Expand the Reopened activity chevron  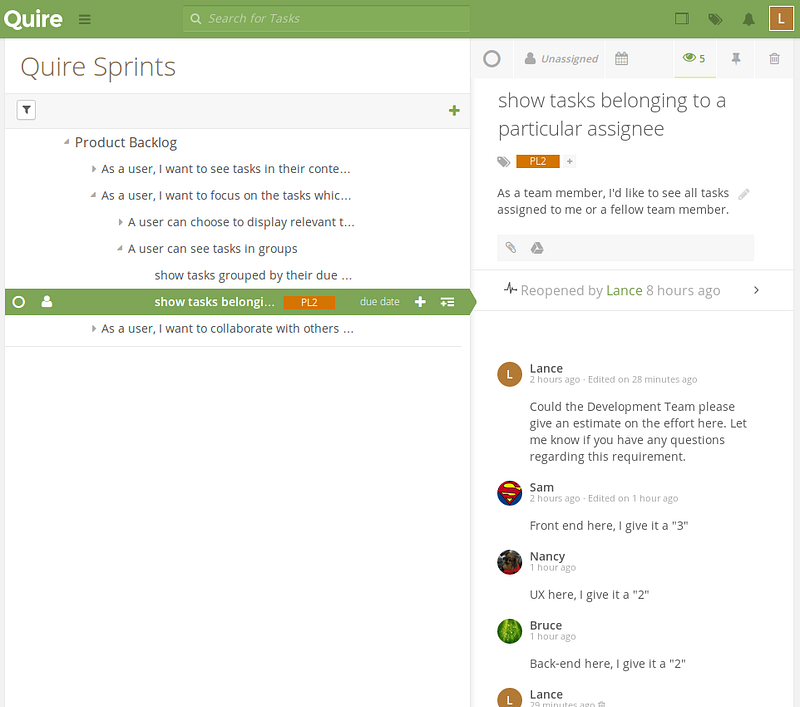[x=756, y=290]
